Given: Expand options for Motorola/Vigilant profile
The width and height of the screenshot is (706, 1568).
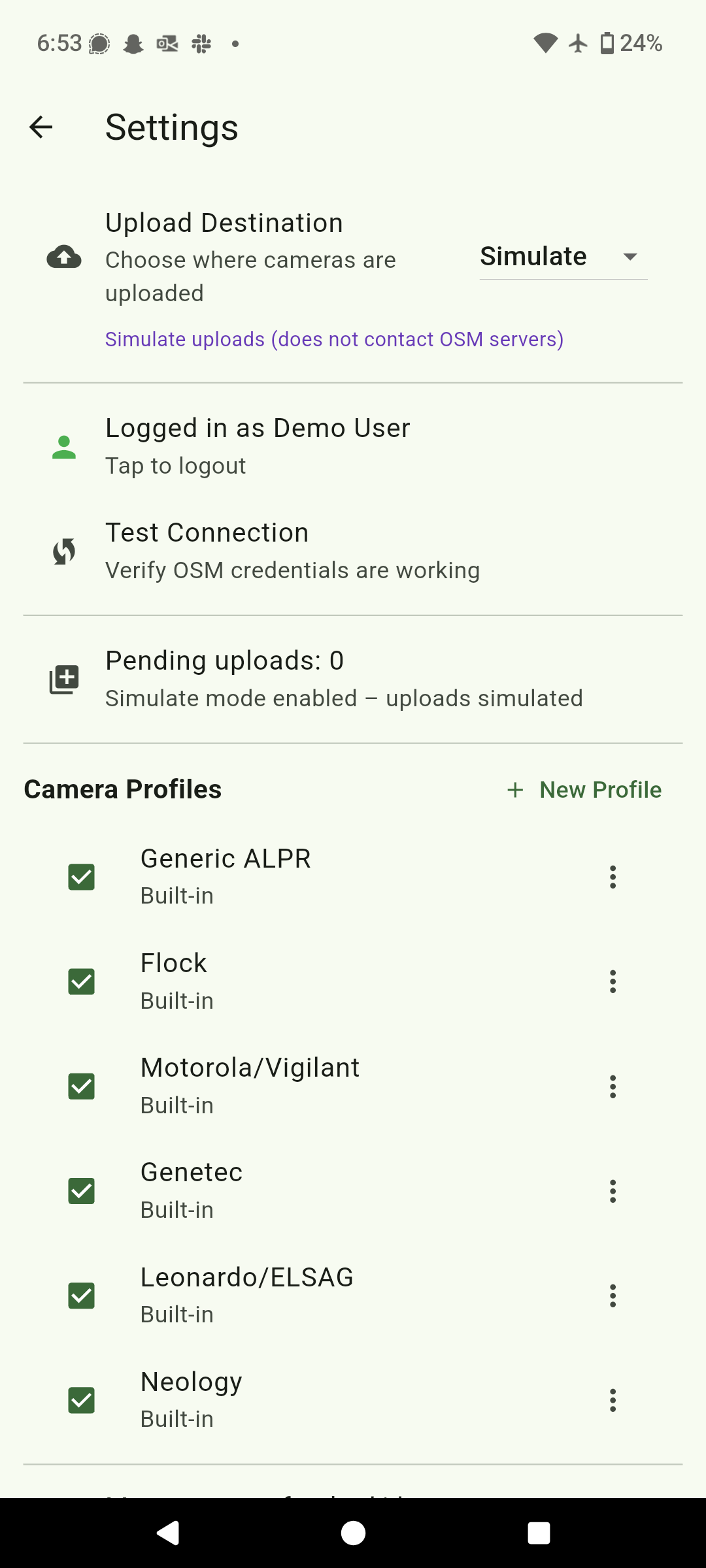Looking at the screenshot, I should click(x=613, y=1086).
